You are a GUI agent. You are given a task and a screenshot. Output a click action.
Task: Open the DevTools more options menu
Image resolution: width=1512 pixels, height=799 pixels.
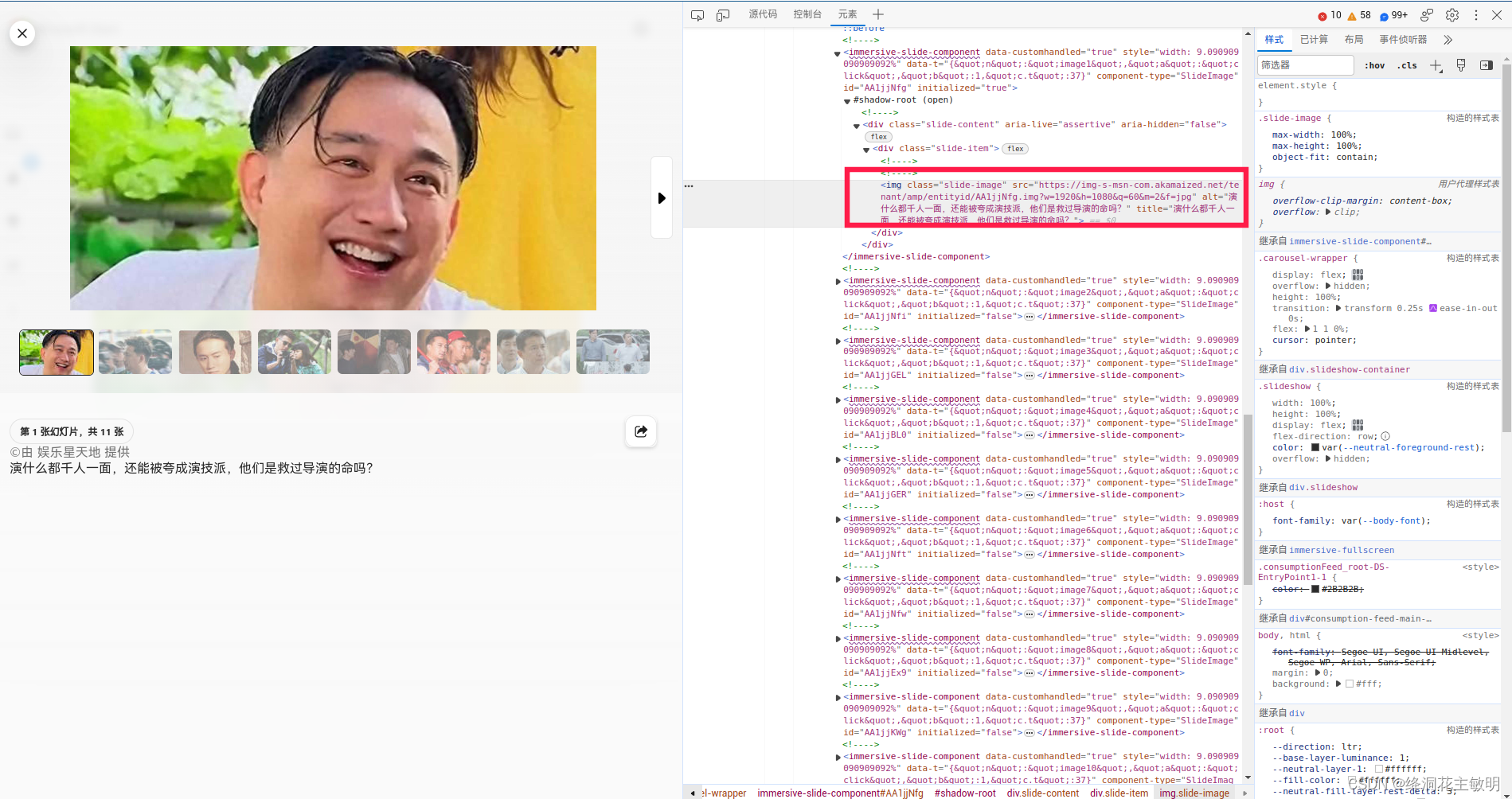[x=1476, y=15]
